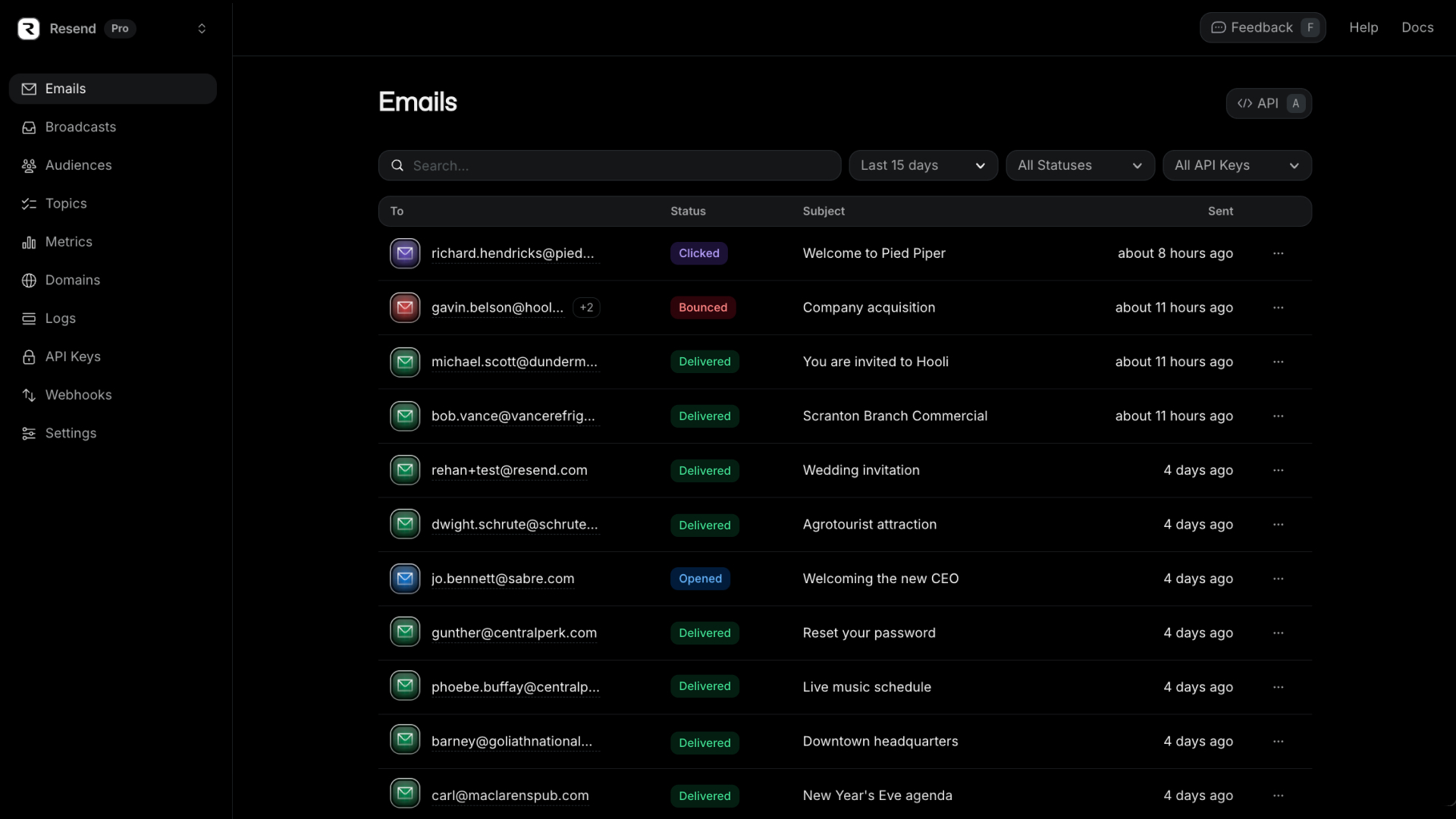The width and height of the screenshot is (1456, 819).
Task: Go to Broadcasts in the sidebar
Action: coord(80,127)
